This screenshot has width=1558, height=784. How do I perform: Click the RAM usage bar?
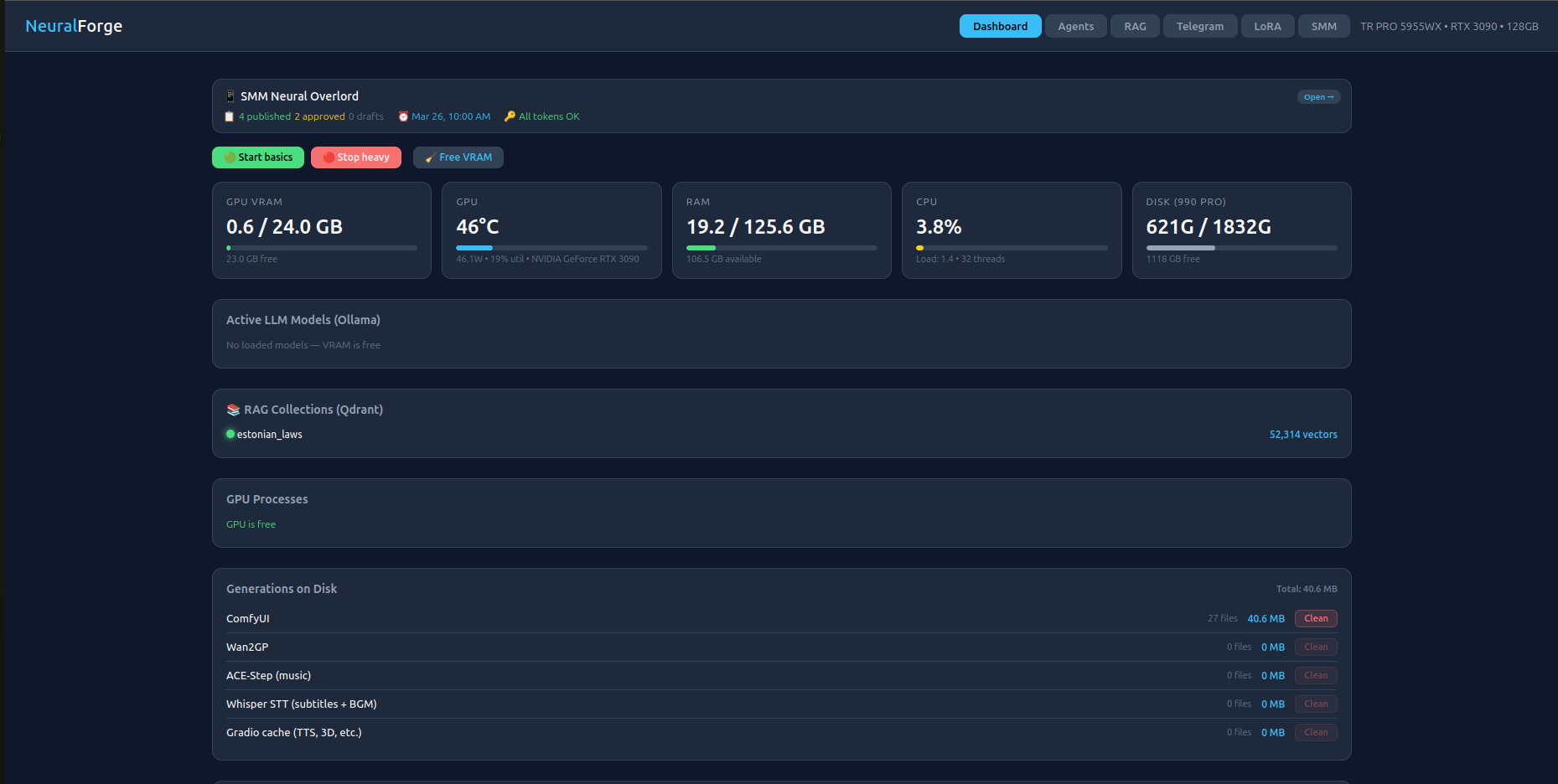(782, 248)
